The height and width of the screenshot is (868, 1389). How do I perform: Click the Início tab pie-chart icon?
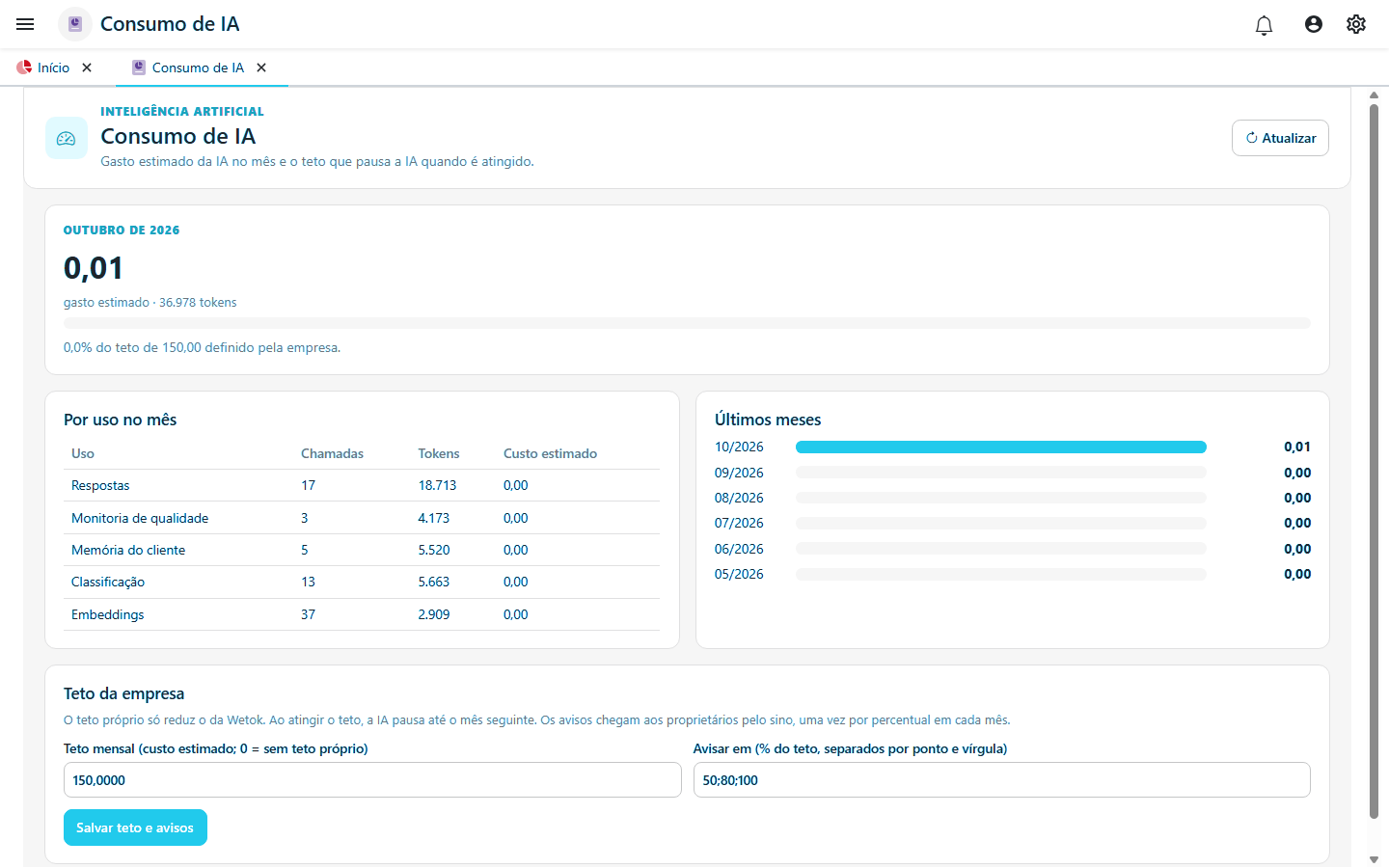(24, 68)
